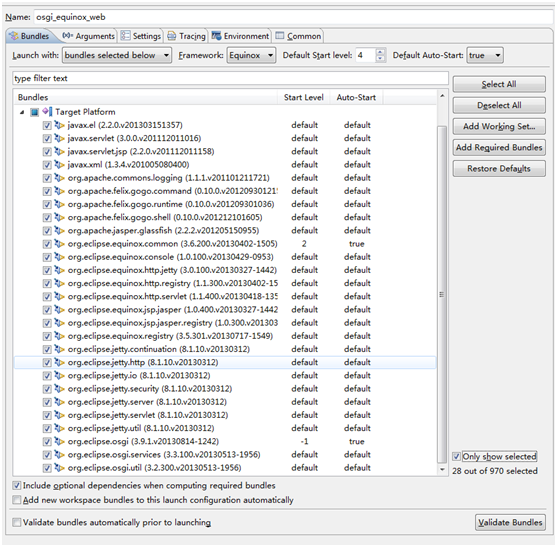Click Add Working Set button
The height and width of the screenshot is (547, 557).
tap(499, 126)
